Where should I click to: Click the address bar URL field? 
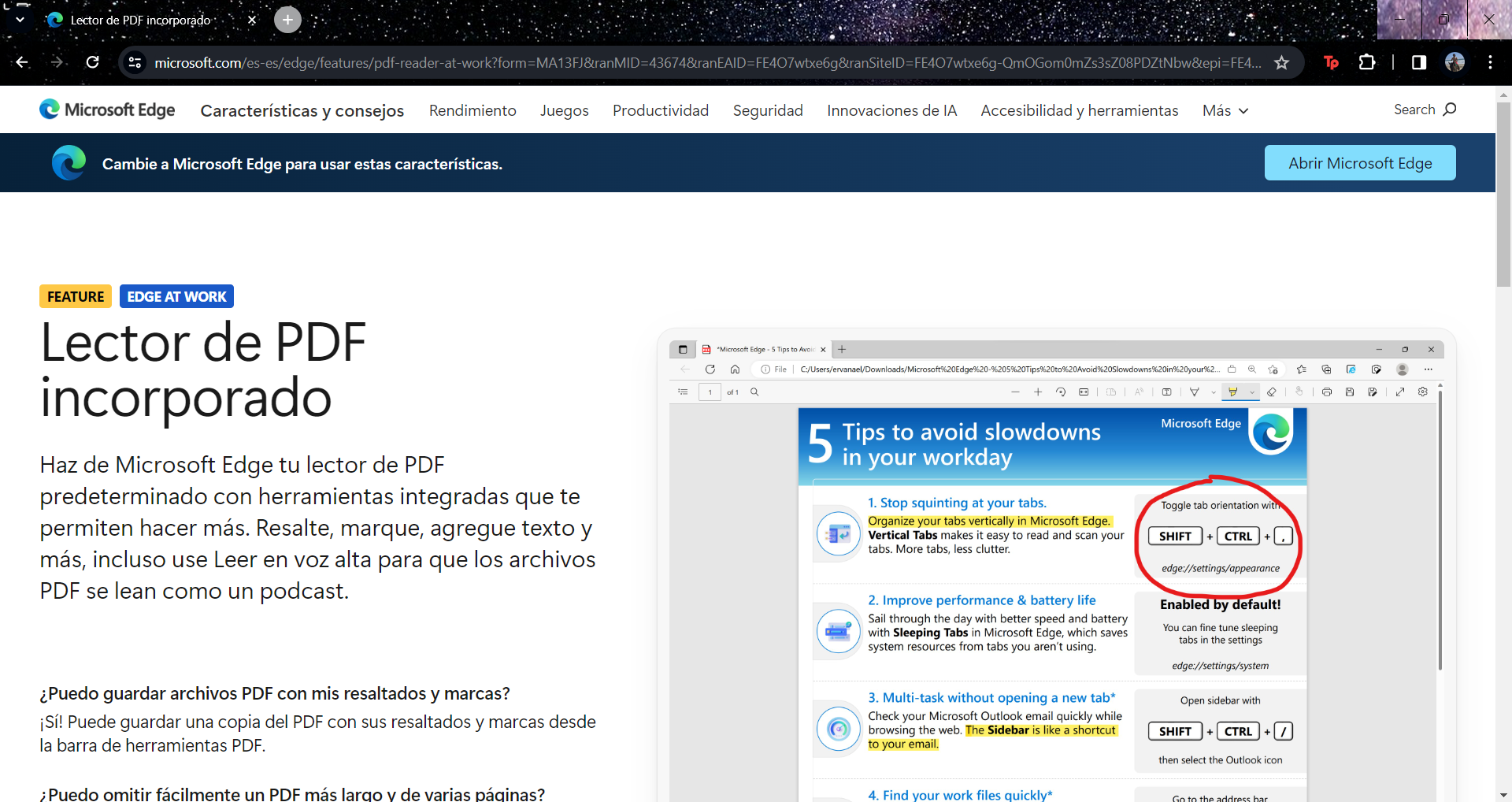707,62
